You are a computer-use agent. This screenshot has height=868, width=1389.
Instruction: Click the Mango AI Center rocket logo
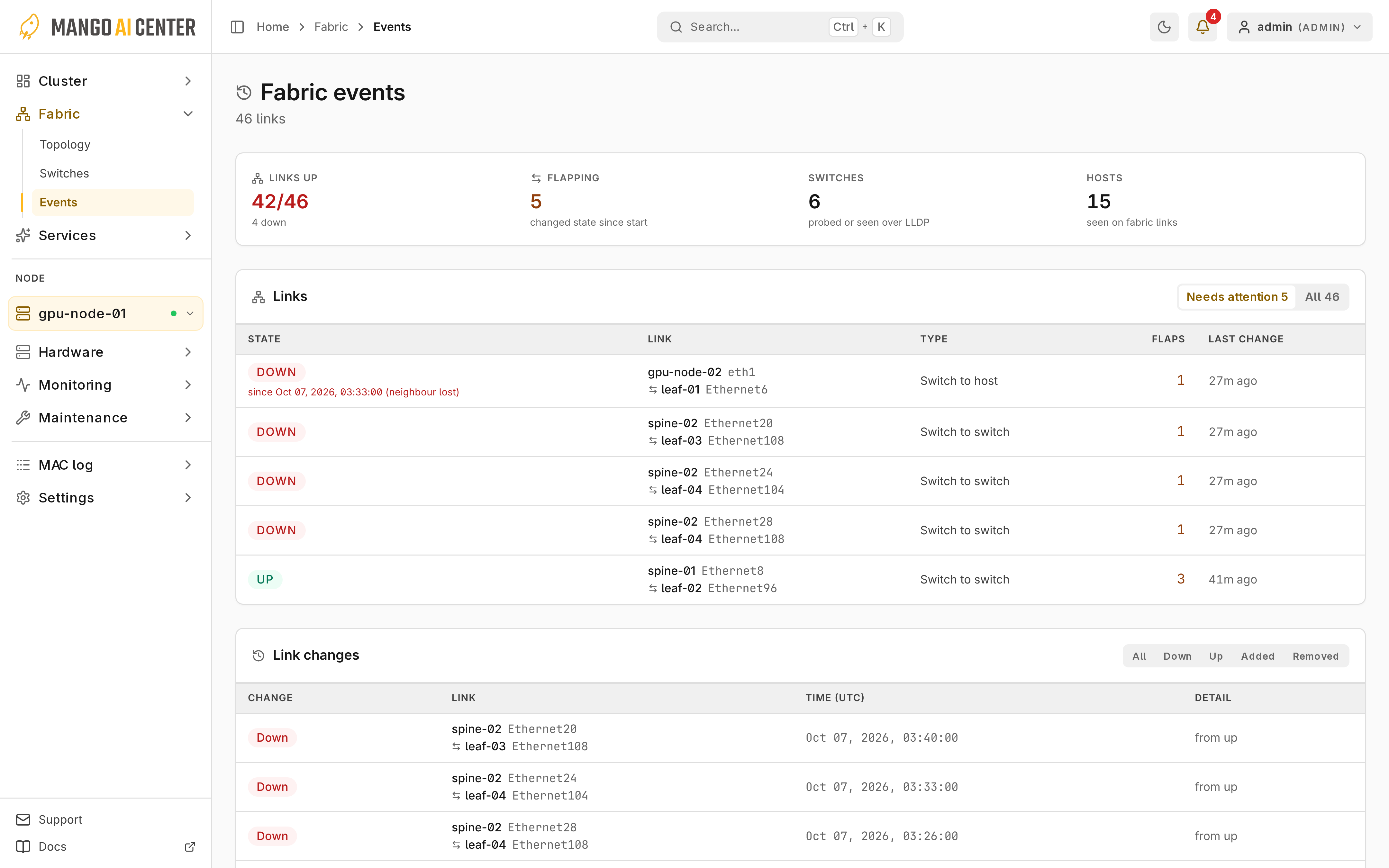coord(29,27)
